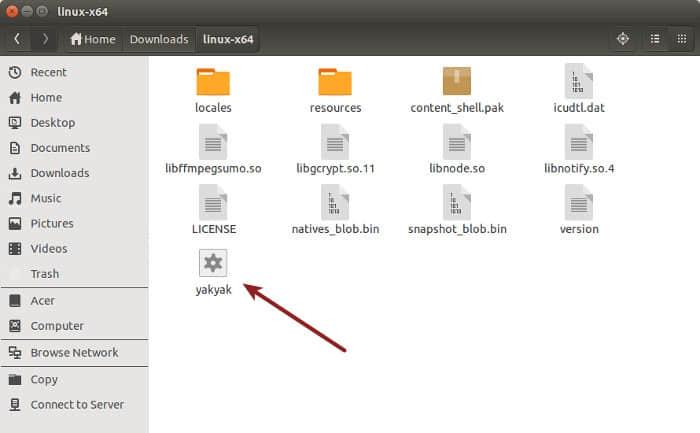Switch to list view
Viewport: 700px width, 433px height.
(655, 39)
